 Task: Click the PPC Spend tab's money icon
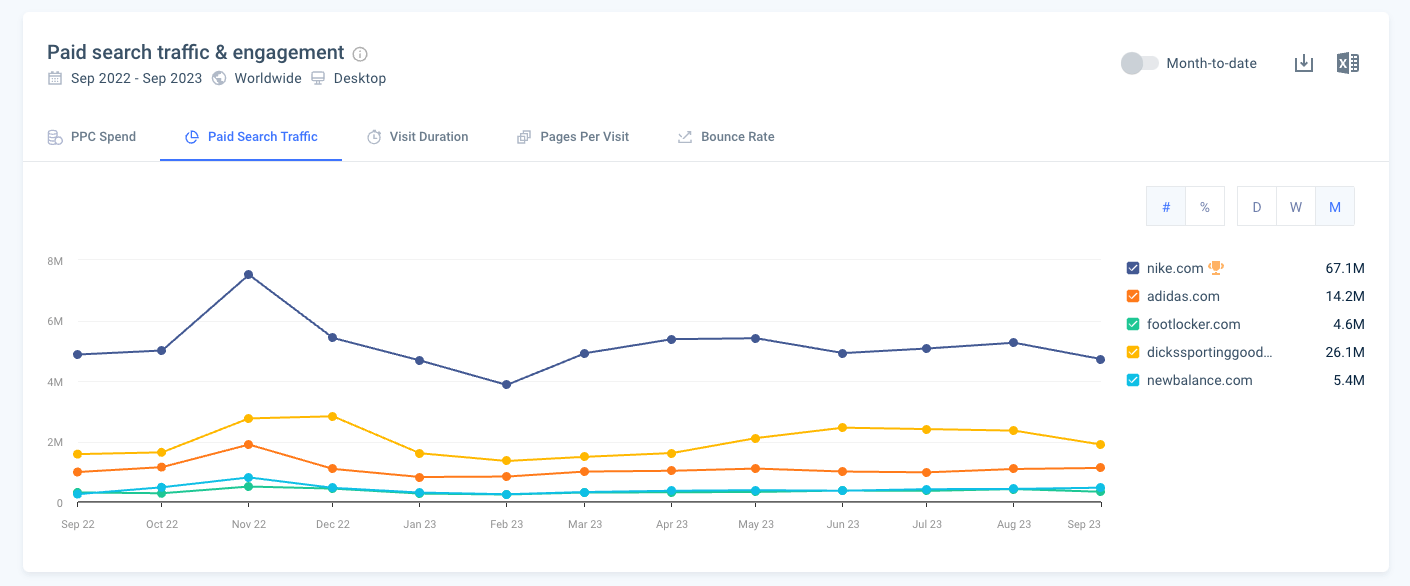pyautogui.click(x=55, y=136)
